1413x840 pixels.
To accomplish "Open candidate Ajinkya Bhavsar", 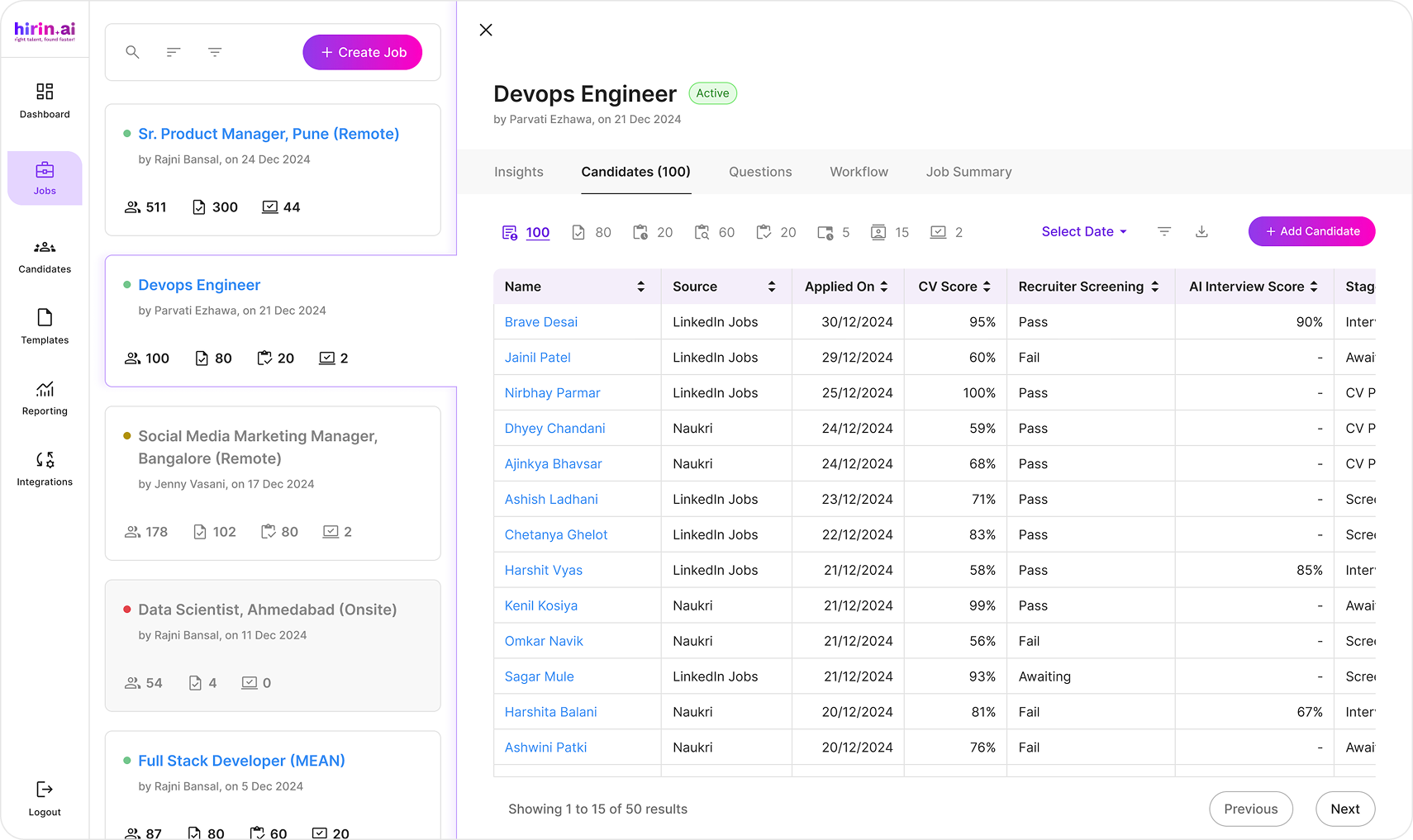I will coord(554,464).
